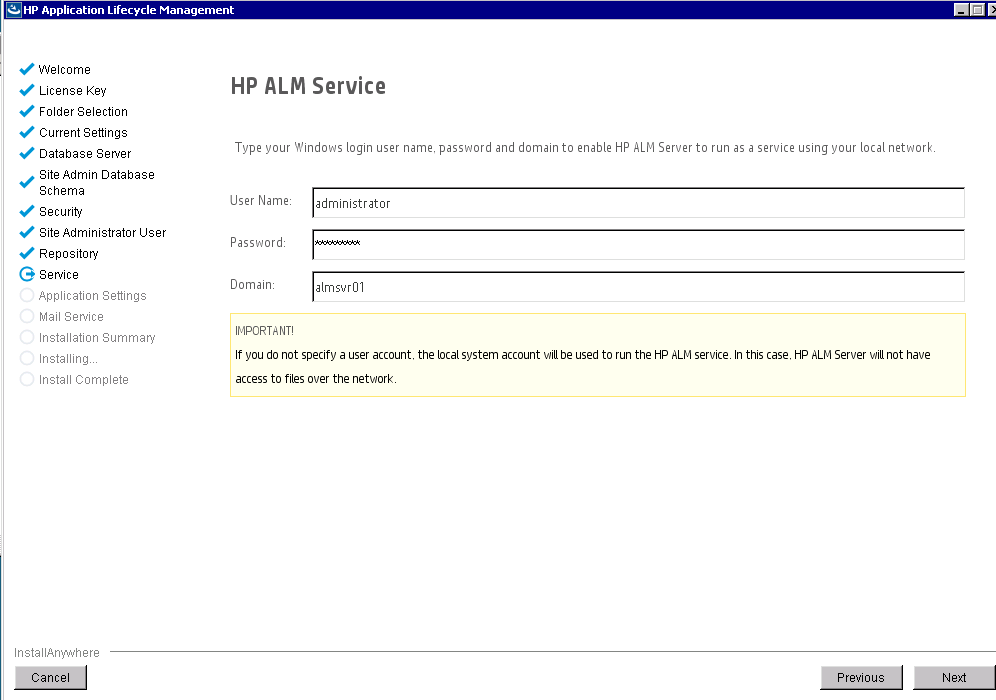Select the License Key step label

point(72,90)
